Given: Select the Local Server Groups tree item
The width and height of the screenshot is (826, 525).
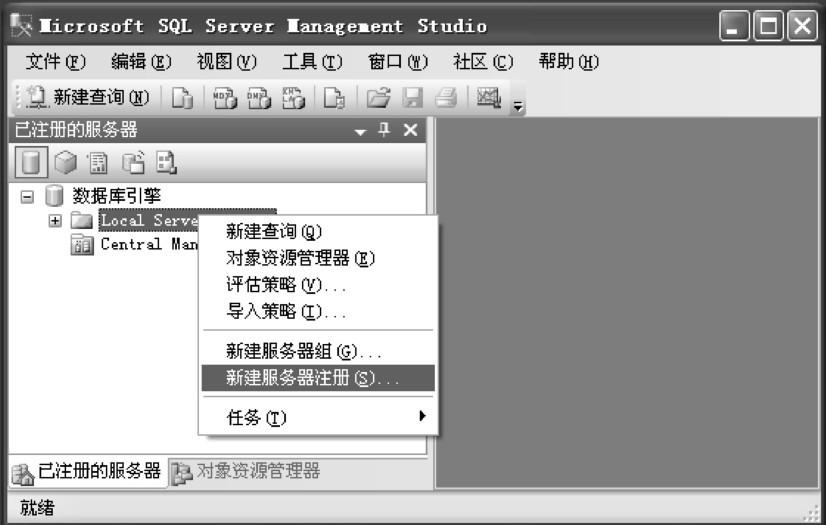Looking at the screenshot, I should point(149,220).
